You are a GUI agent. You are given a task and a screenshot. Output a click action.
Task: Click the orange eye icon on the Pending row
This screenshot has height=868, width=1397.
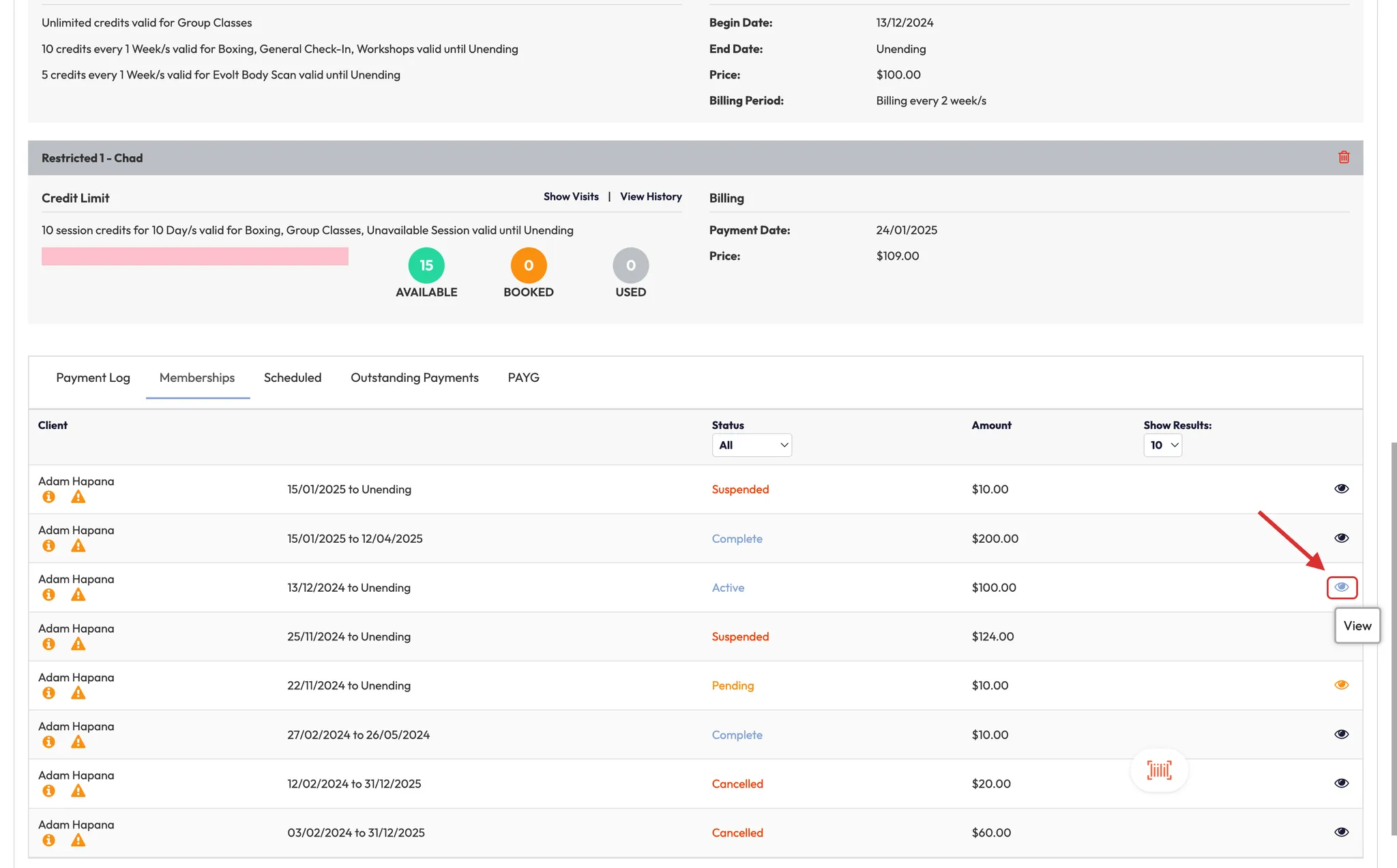click(1341, 685)
